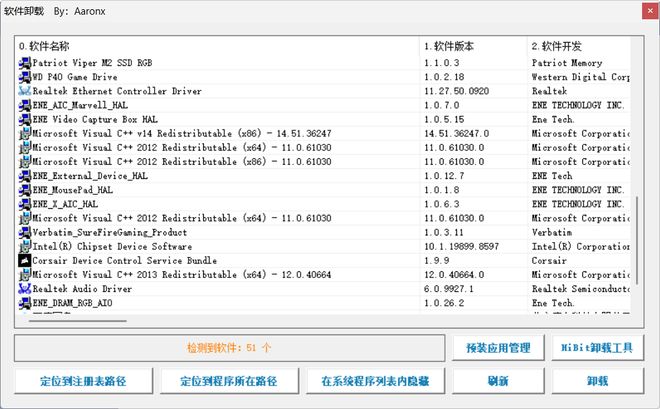Click the Intel(R) Chipset Device Software icon
The width and height of the screenshot is (660, 409).
[25, 247]
